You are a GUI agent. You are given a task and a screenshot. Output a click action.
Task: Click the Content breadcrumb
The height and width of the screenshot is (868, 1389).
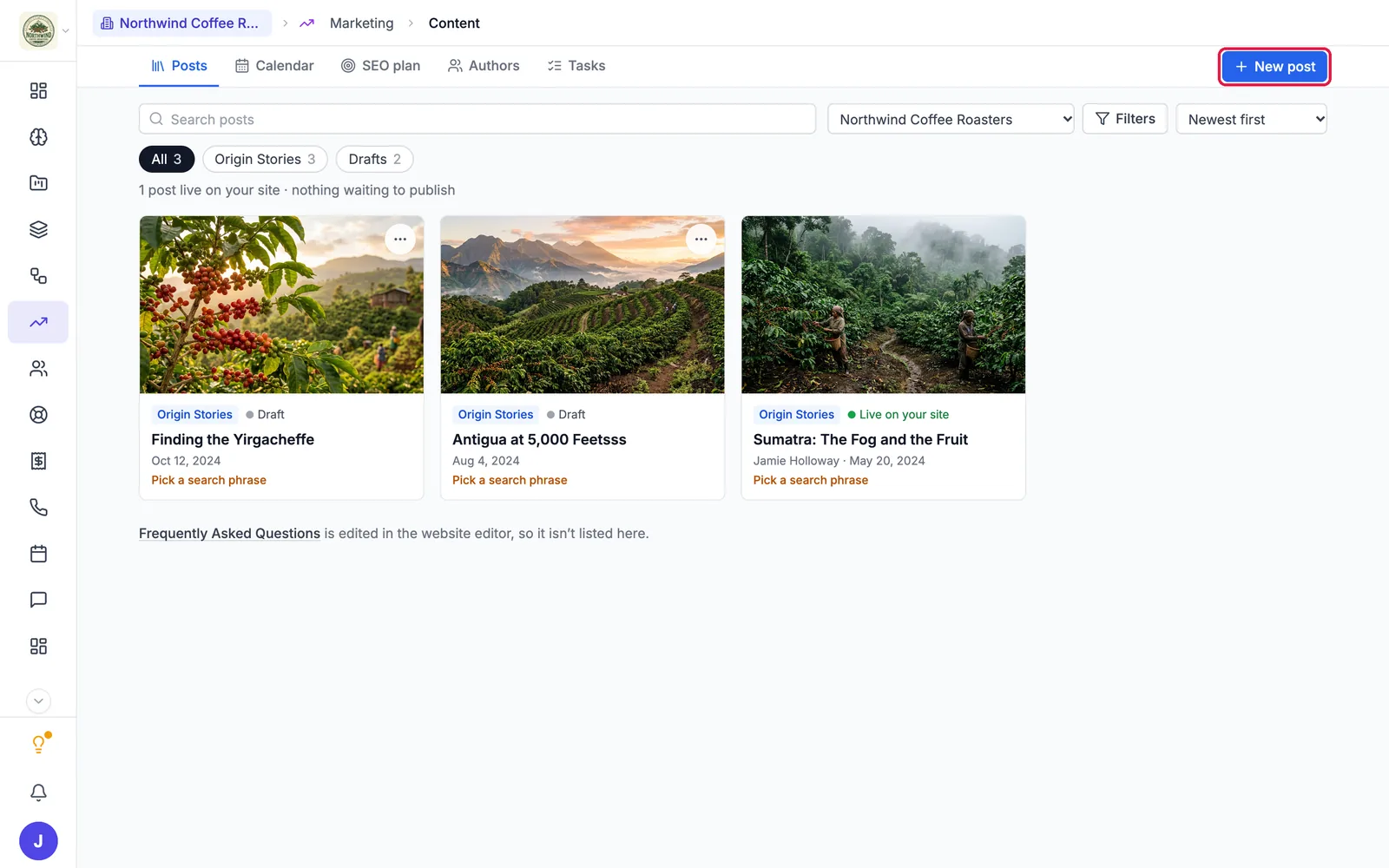454,23
